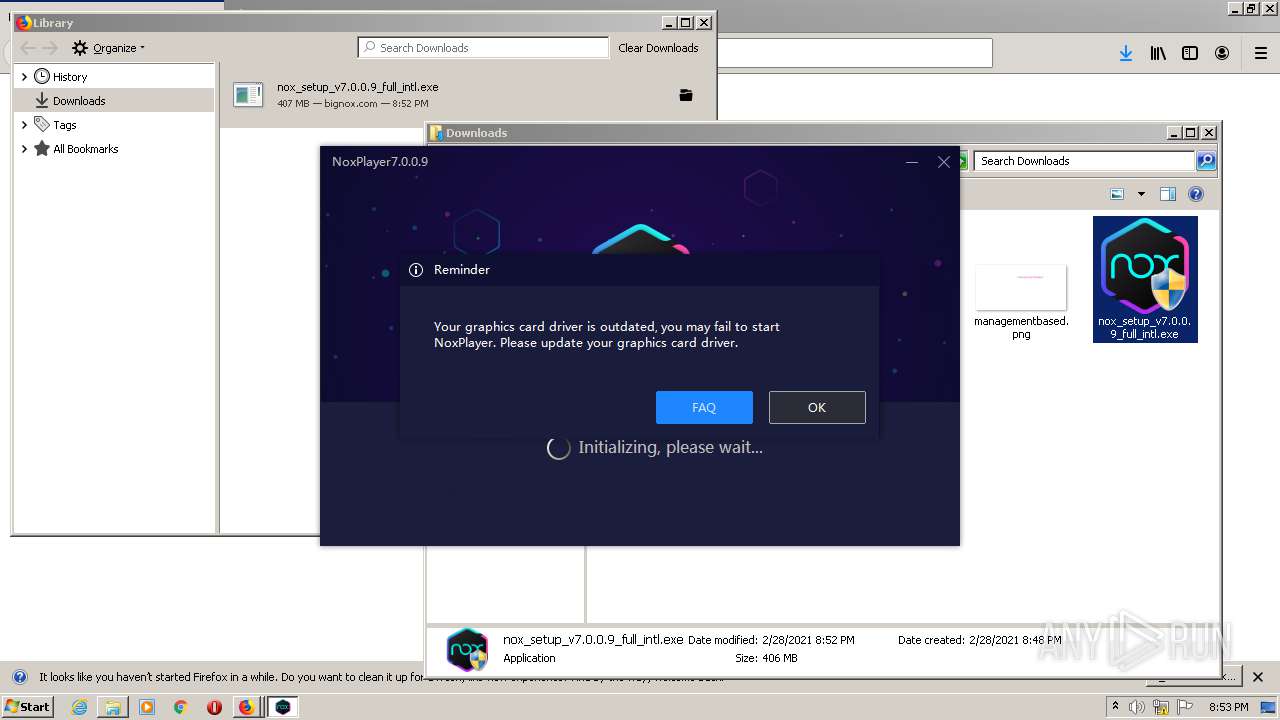Viewport: 1280px width, 720px height.
Task: Select nox_setup_v7.0.0.9_full_intl.exe download entry
Action: [x=467, y=95]
